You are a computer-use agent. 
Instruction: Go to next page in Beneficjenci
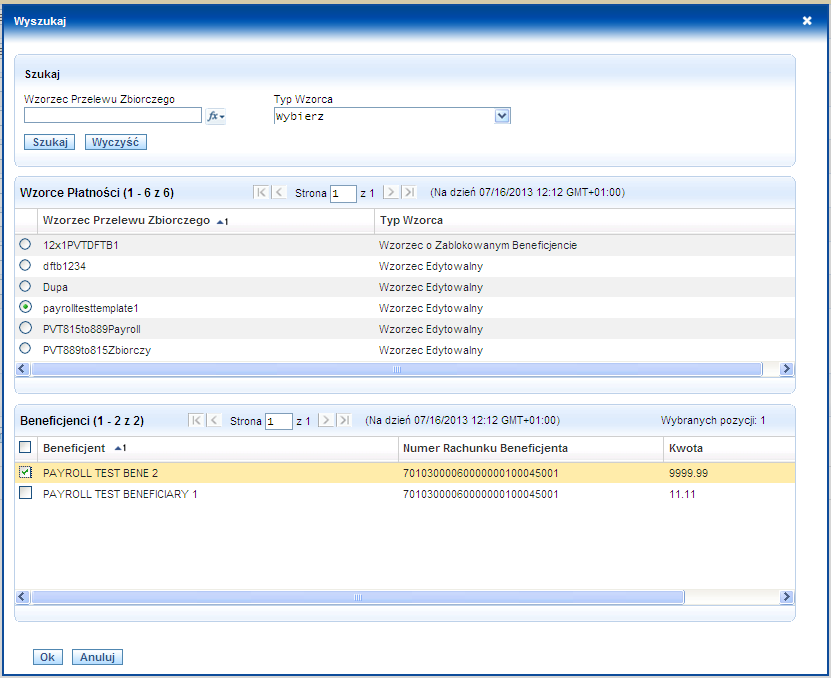(326, 420)
